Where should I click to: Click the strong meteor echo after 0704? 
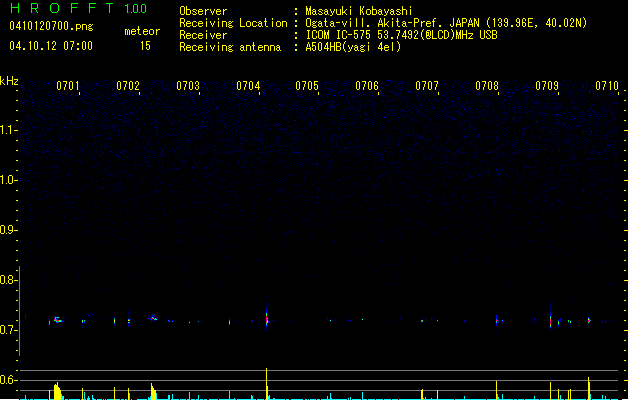[x=267, y=319]
